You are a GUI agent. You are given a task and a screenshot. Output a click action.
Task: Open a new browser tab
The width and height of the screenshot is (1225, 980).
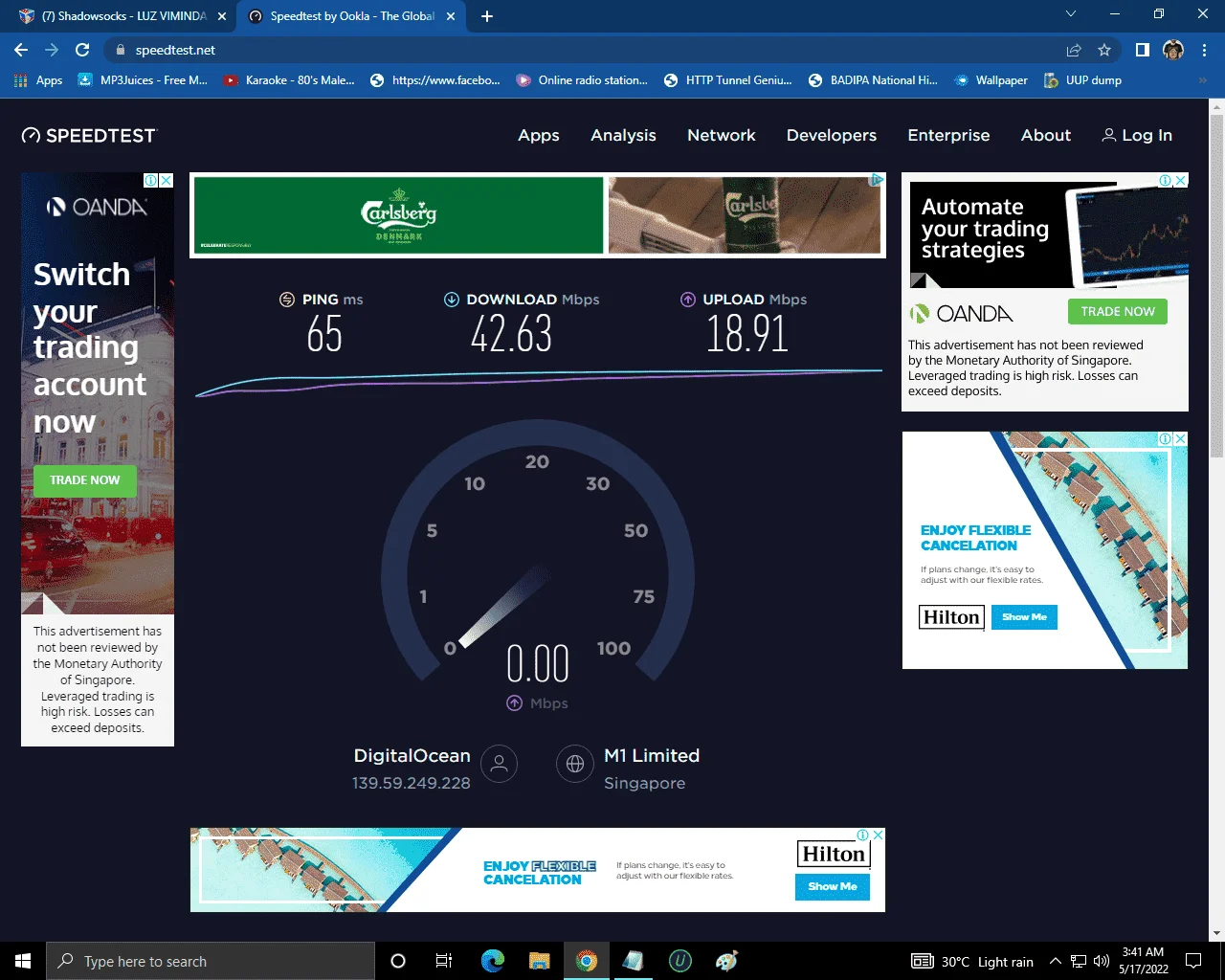(487, 16)
